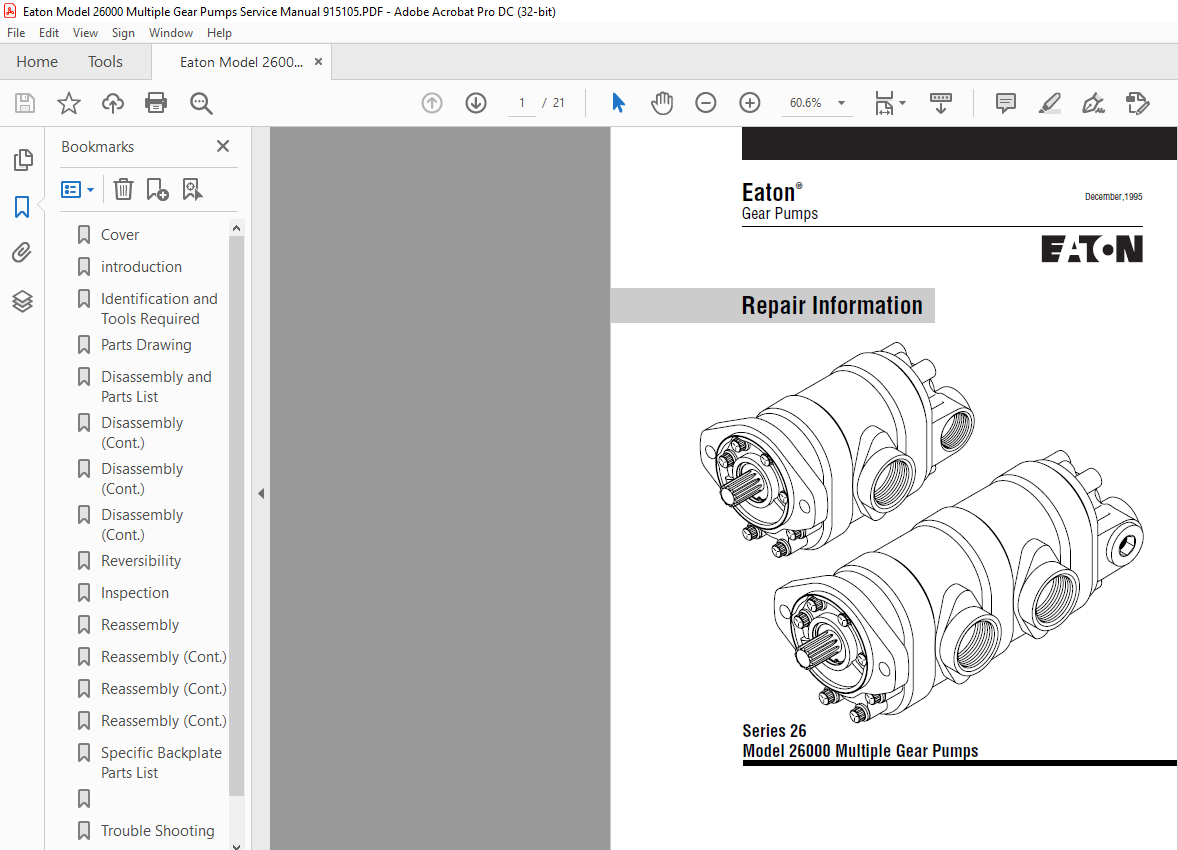Viewport: 1178px width, 850px height.
Task: Collapse the navigation pane arrow
Action: [261, 494]
